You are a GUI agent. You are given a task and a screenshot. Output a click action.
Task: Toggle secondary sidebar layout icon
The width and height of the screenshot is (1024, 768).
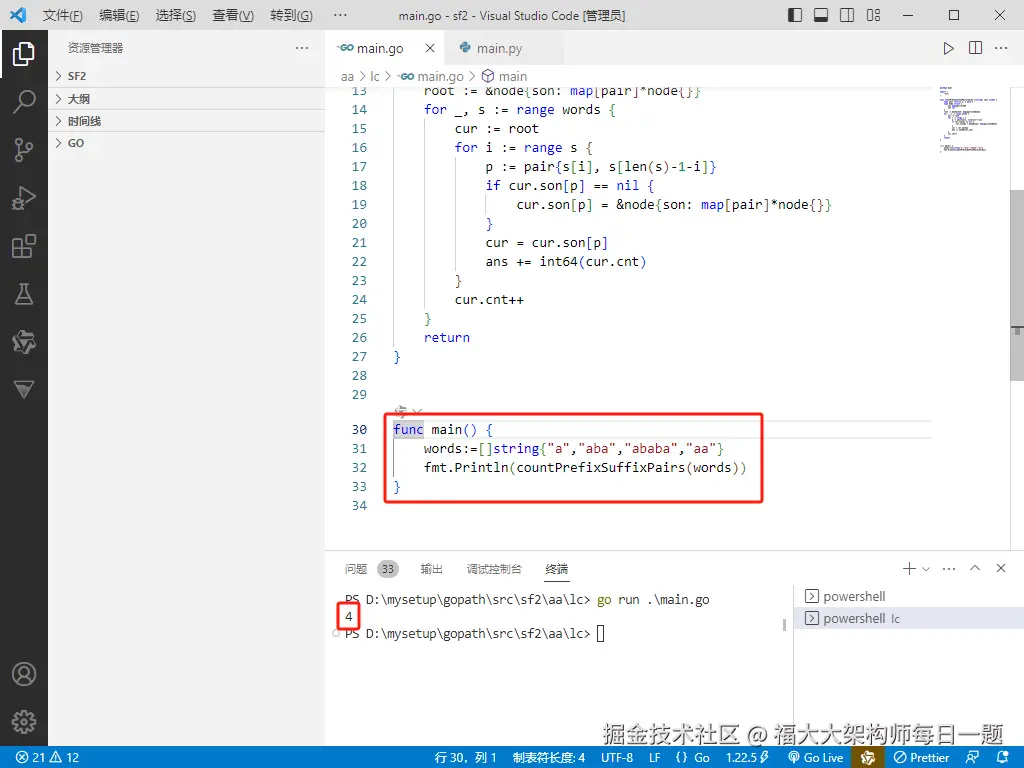click(x=847, y=15)
